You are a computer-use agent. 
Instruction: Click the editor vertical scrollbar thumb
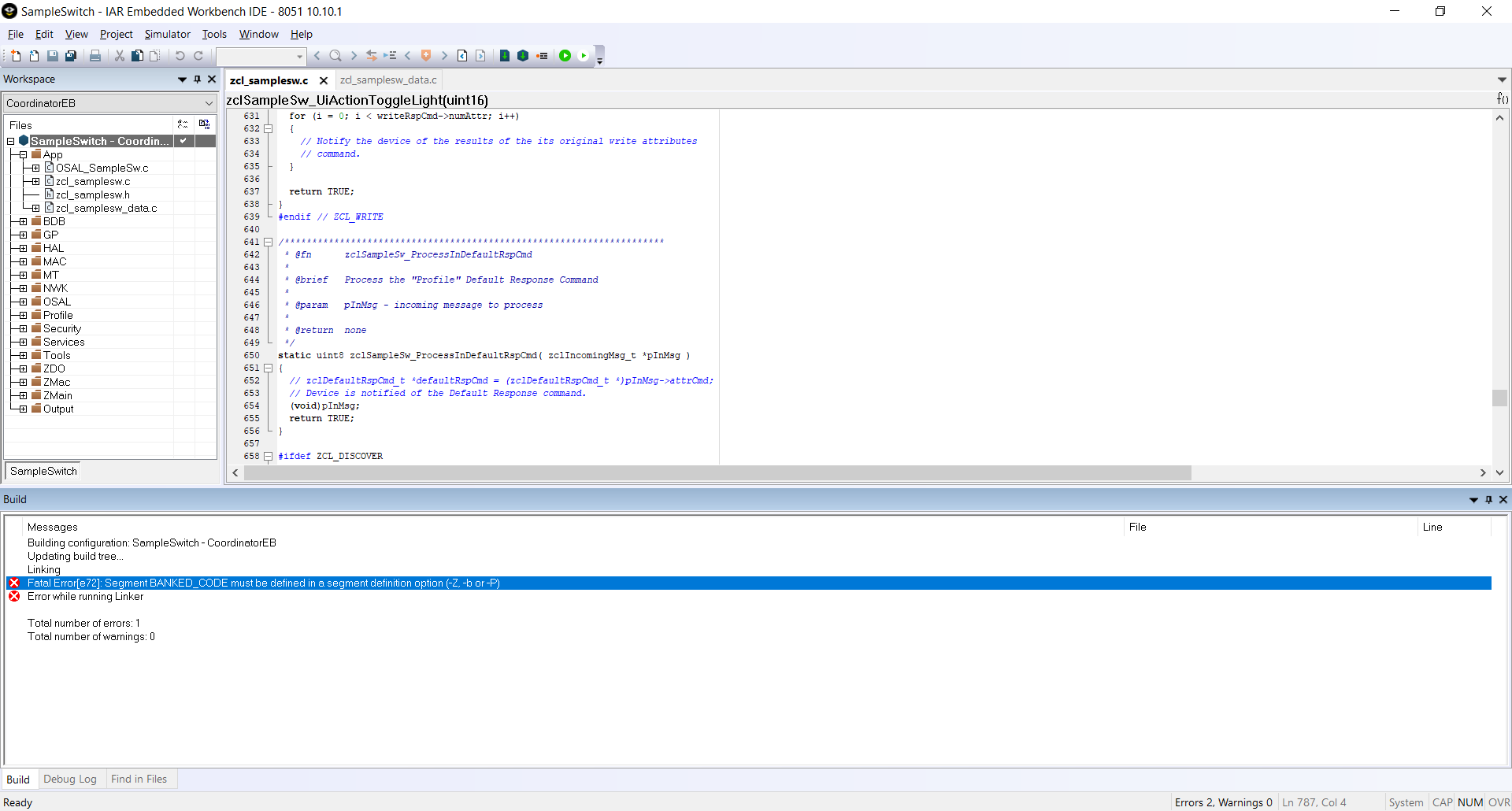pos(1499,398)
